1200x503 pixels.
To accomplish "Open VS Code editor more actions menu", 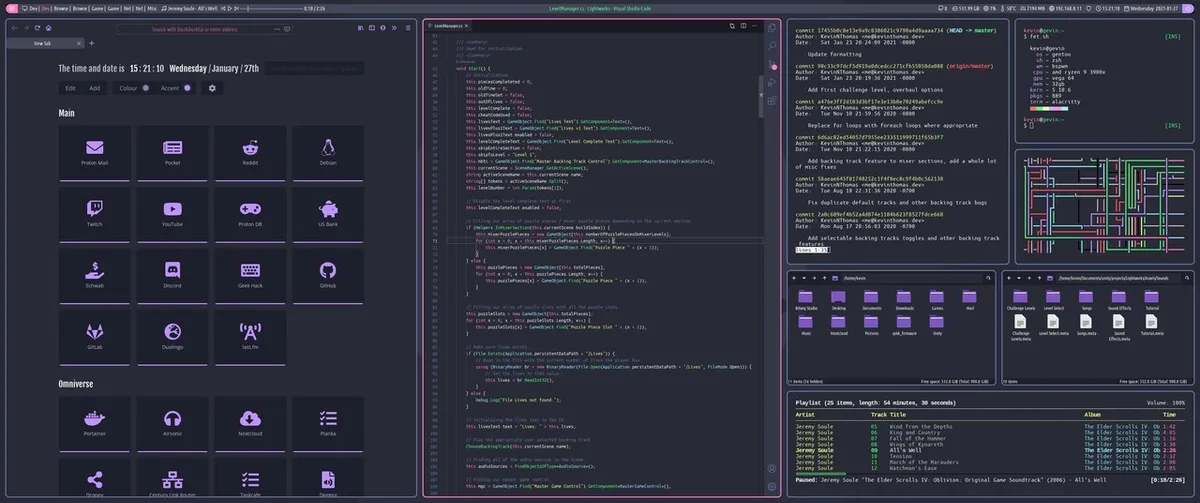I will click(757, 28).
